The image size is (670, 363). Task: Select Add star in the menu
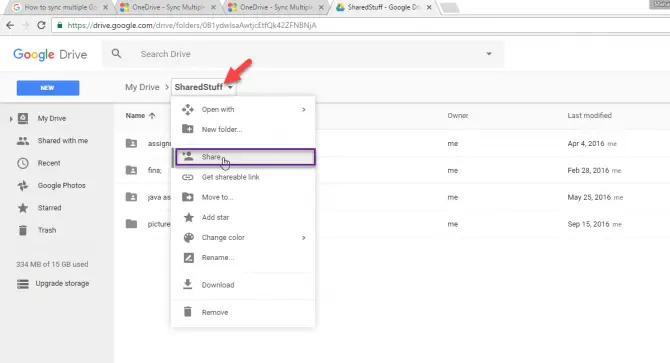point(243,217)
